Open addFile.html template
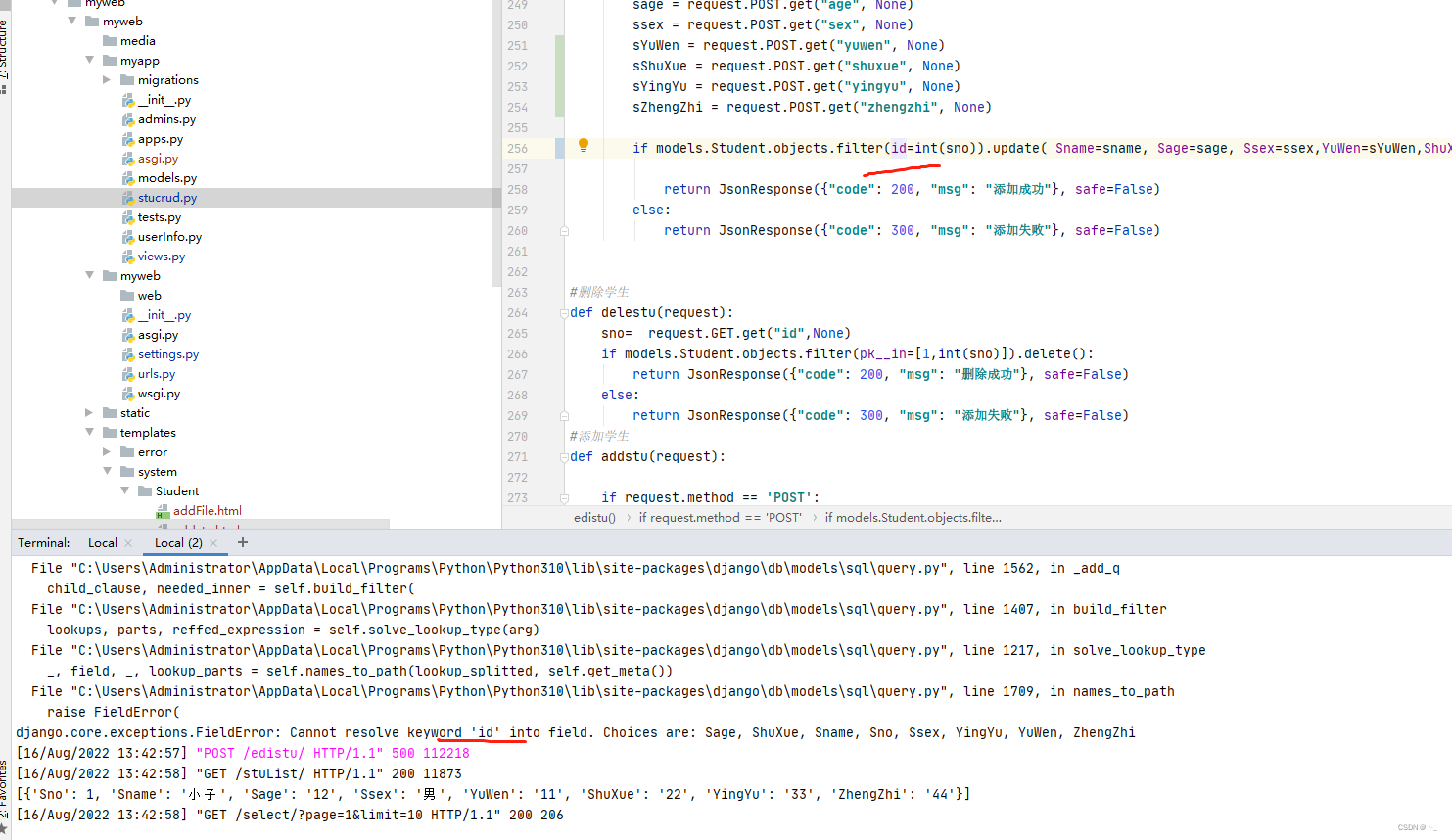 (208, 510)
